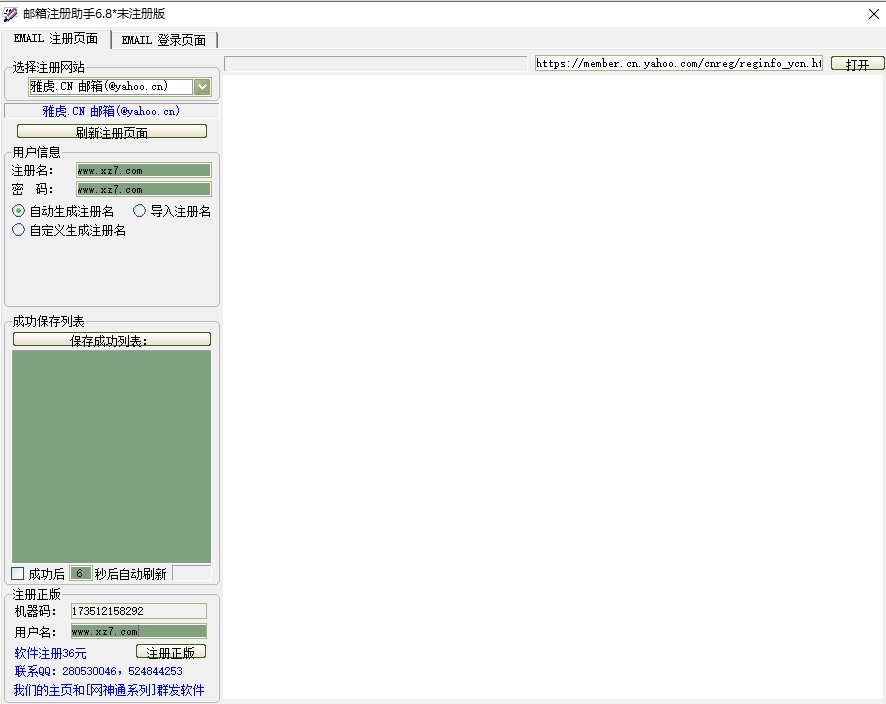Expand the 选择注册网站 dropdown arrow
886x704 pixels.
click(202, 87)
